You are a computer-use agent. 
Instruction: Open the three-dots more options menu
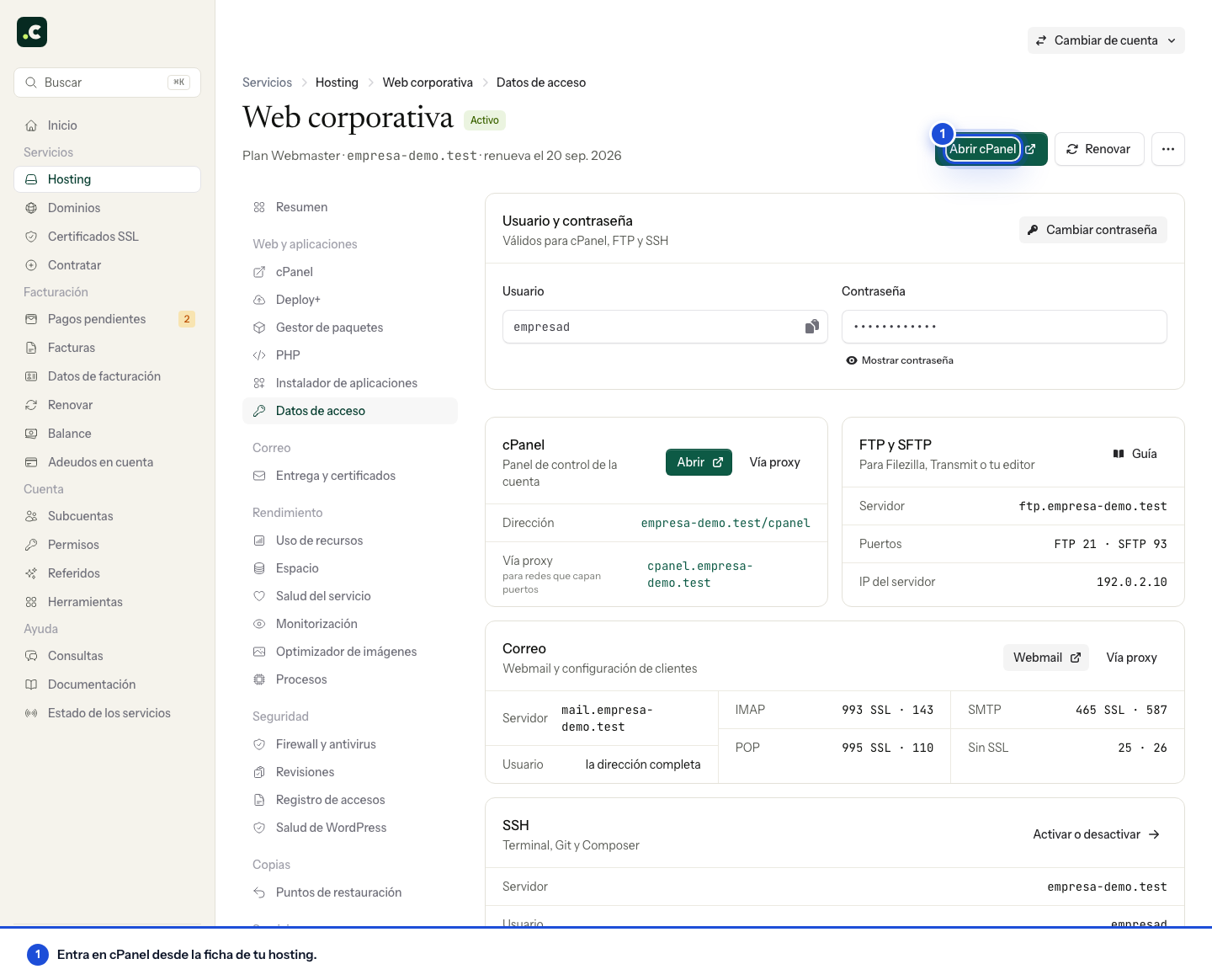1168,149
